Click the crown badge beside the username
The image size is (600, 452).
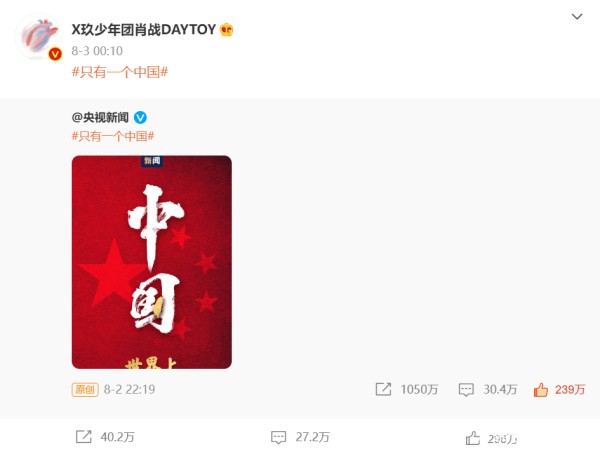227,29
